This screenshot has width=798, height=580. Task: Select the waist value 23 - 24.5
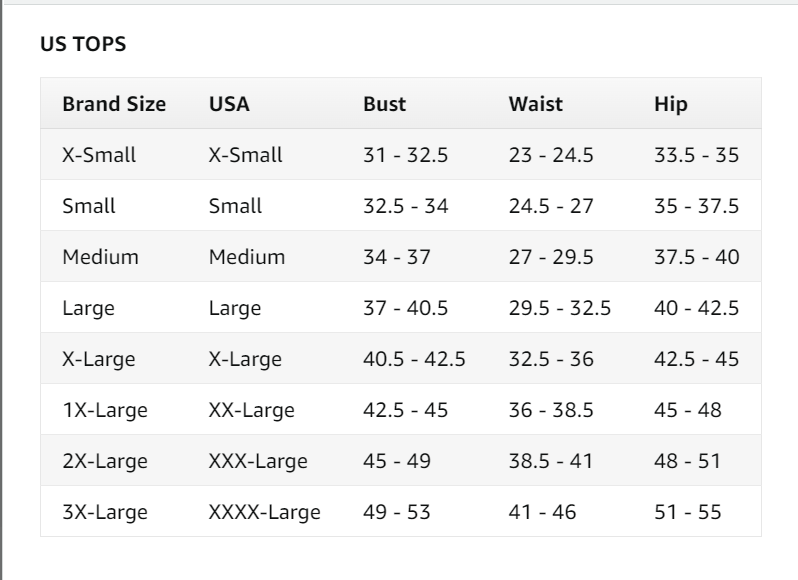(x=550, y=155)
